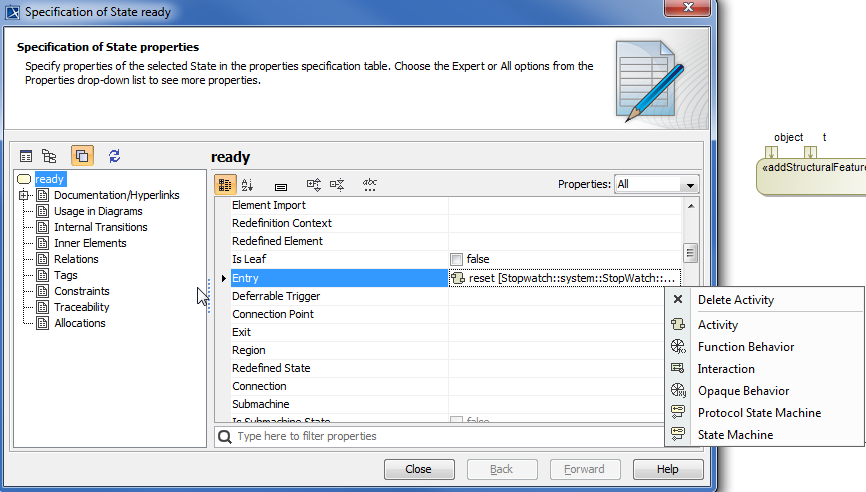Viewport: 866px width, 492px height.
Task: Select the Entry property row
Action: 339,278
